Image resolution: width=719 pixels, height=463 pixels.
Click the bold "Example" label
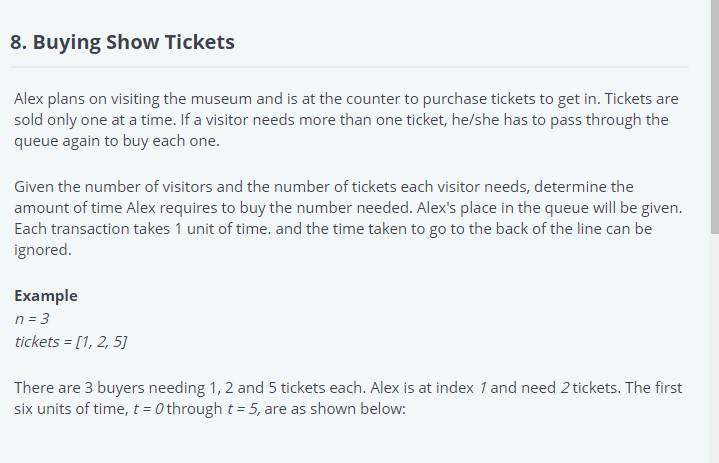tap(45, 296)
